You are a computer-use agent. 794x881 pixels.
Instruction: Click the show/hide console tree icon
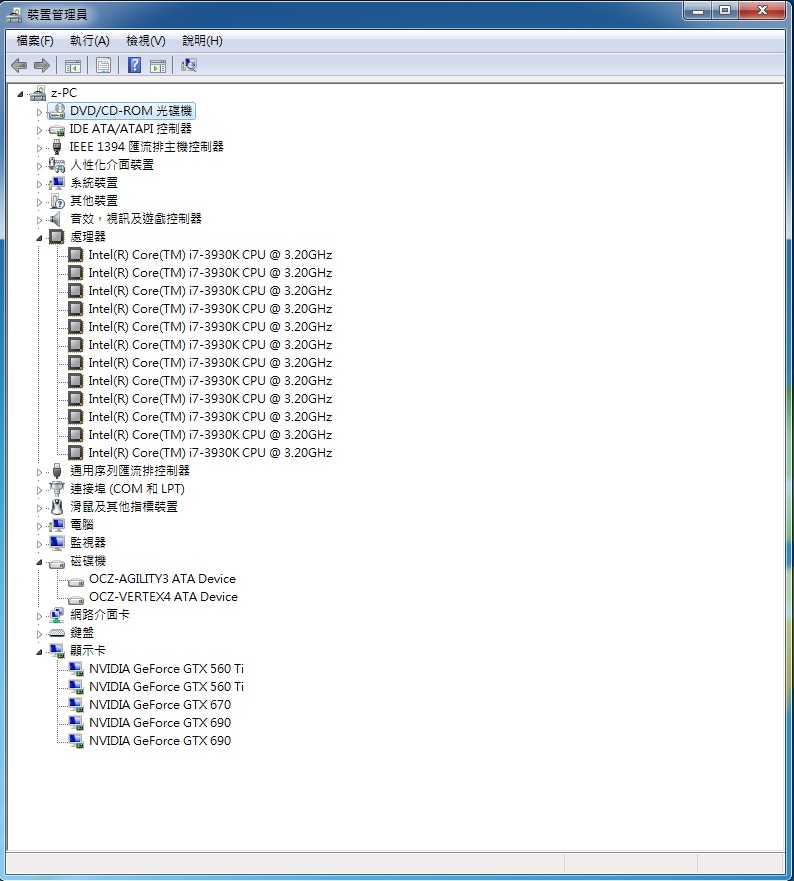tap(73, 66)
